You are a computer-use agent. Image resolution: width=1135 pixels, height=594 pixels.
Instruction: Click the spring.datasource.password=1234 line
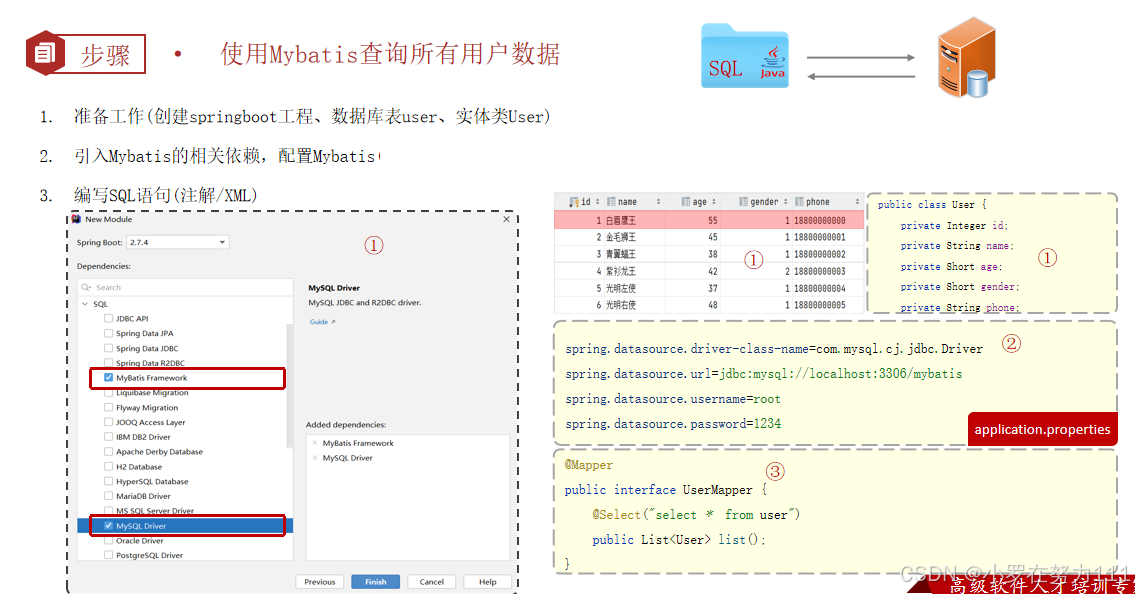(672, 424)
